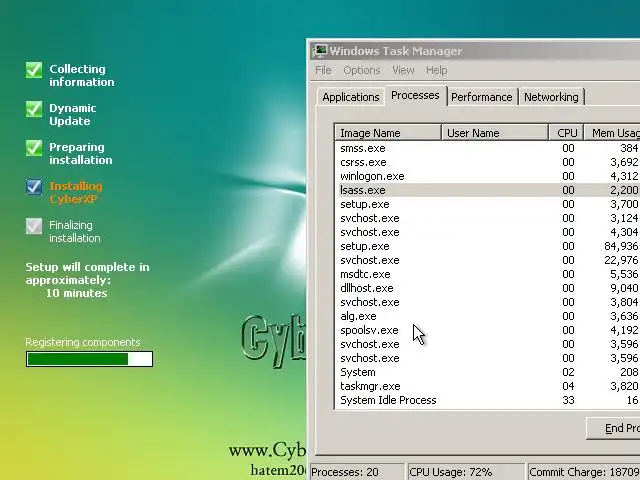Open the Networking tab

click(551, 97)
